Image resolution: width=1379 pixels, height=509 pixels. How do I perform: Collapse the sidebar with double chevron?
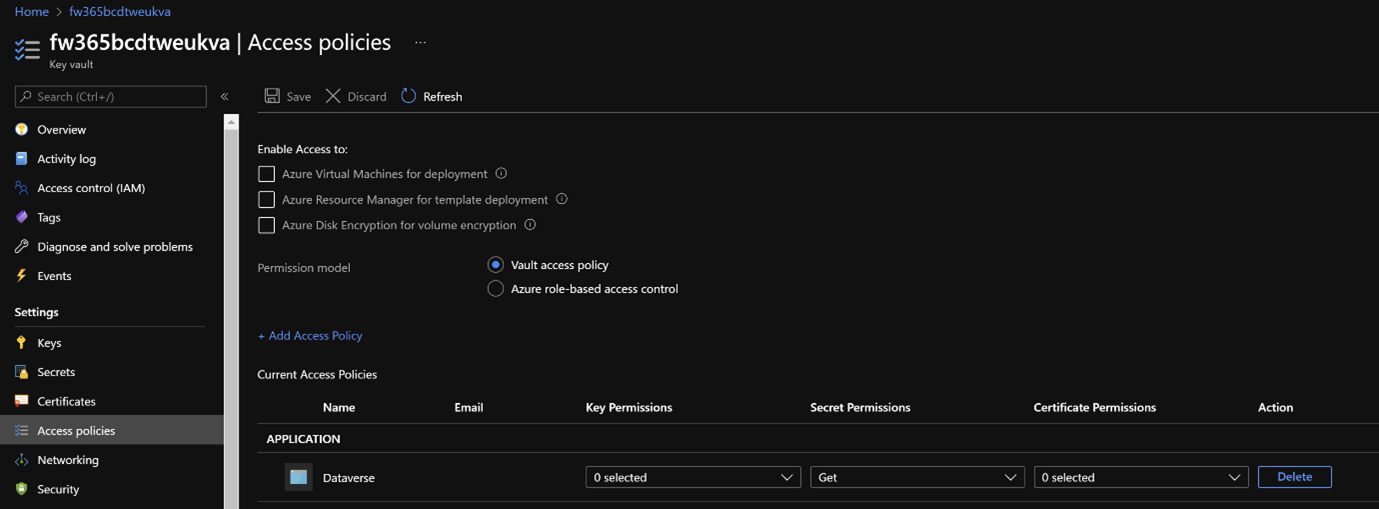click(x=225, y=97)
